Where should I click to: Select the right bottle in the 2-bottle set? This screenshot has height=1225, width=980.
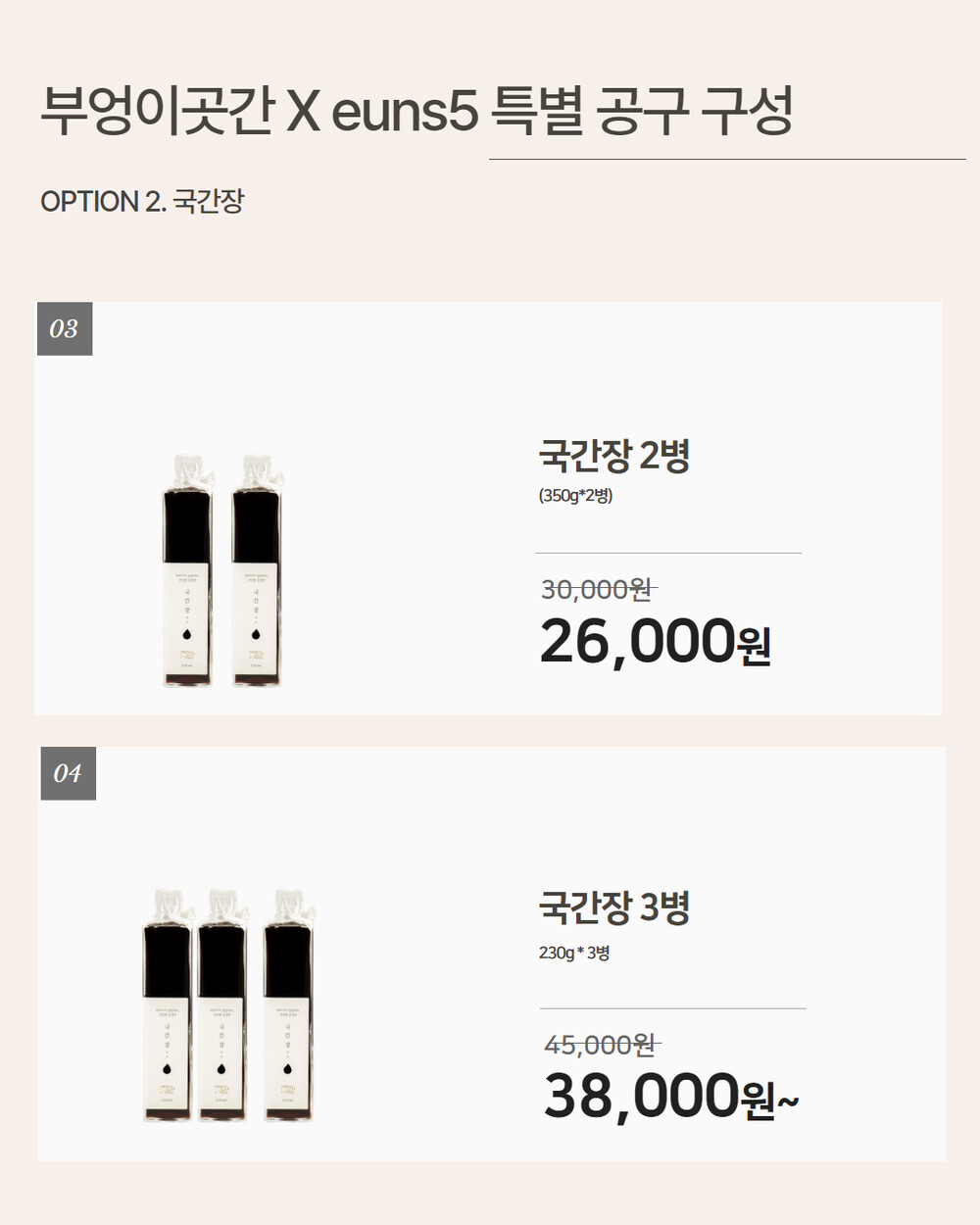pyautogui.click(x=256, y=573)
